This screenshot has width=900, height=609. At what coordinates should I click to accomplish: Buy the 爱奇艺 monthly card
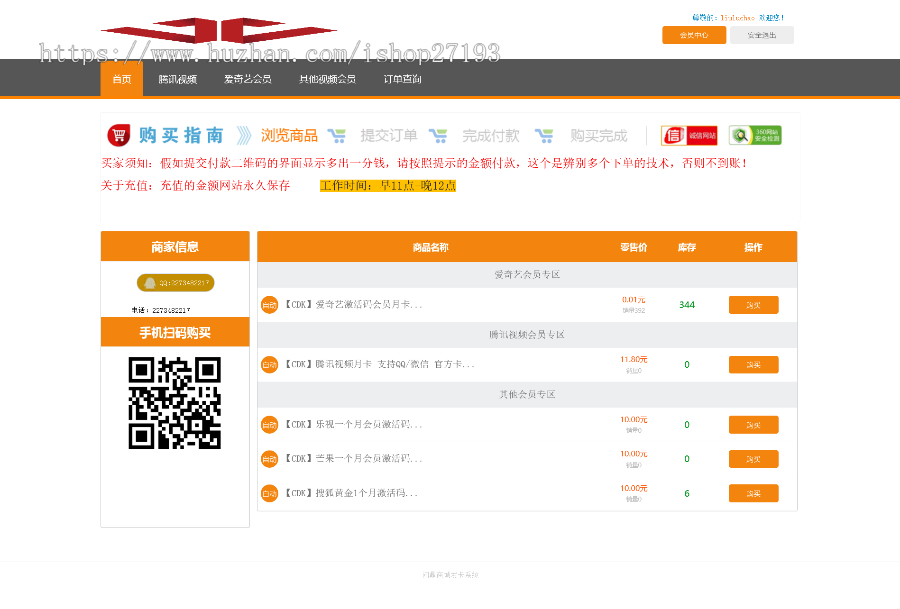[x=754, y=305]
